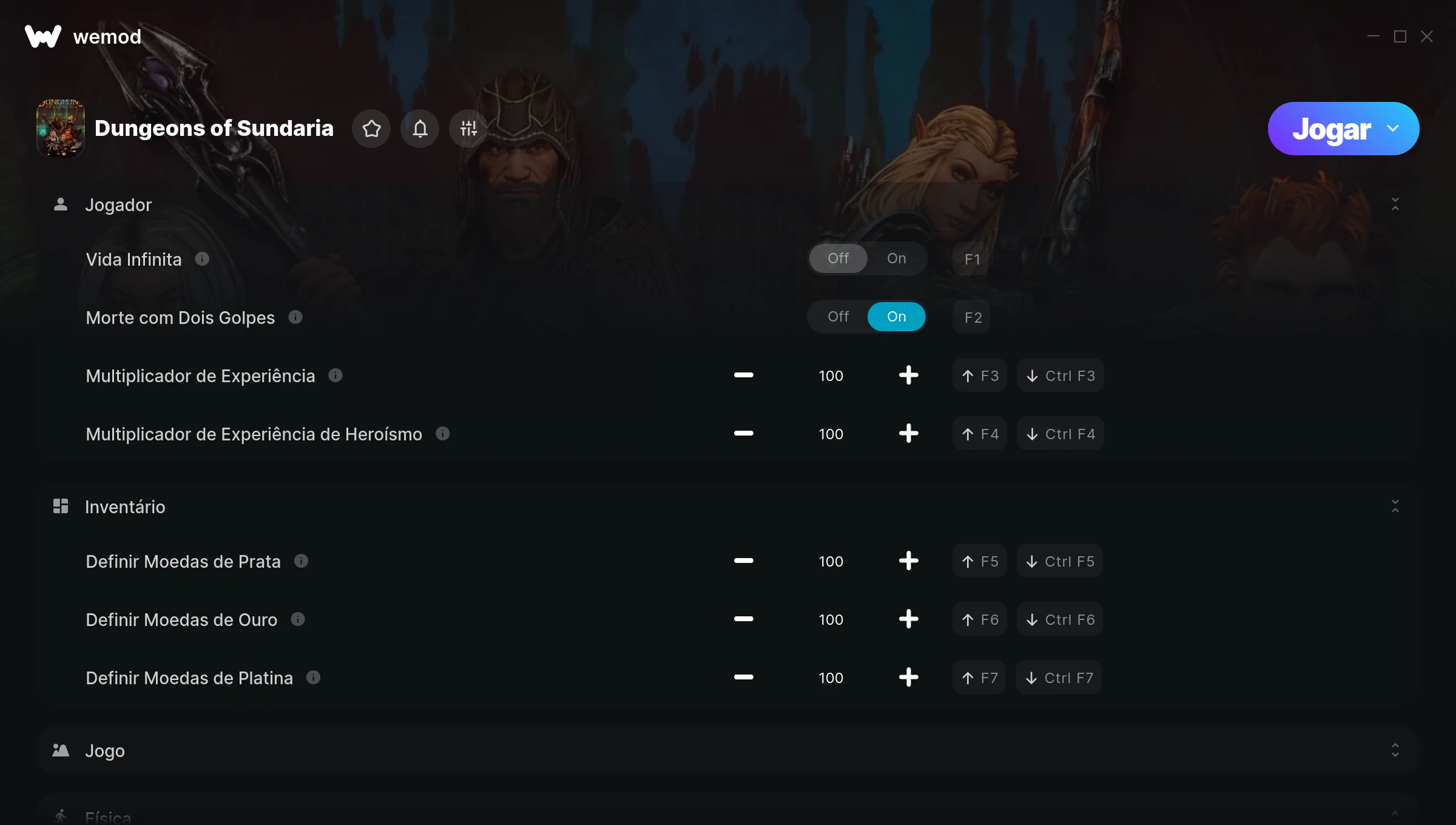Collapse the Inventário section
Image resolution: width=1456 pixels, height=825 pixels.
pos(1395,507)
